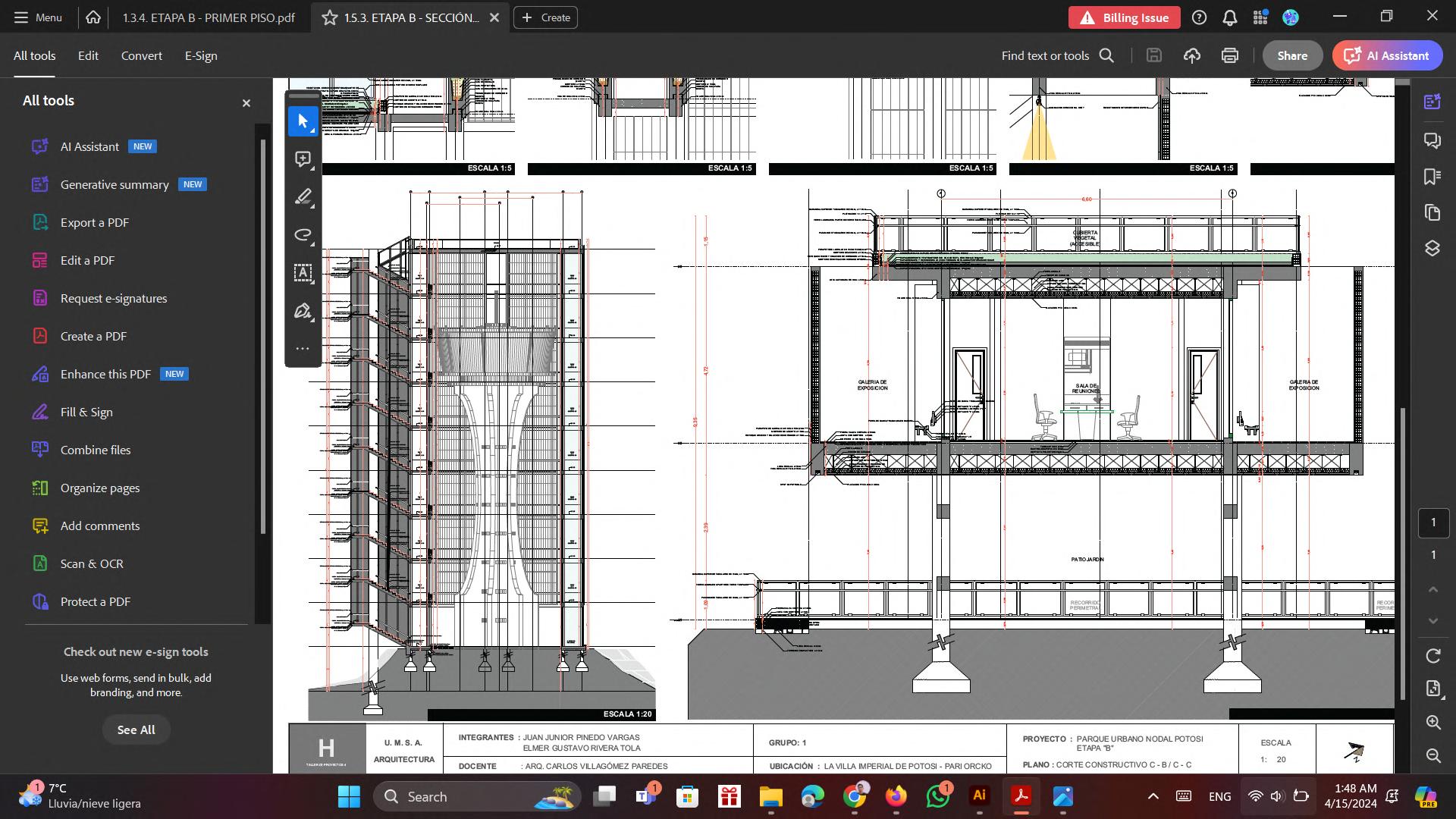This screenshot has width=1456, height=819.
Task: Close the All tools panel
Action: (246, 103)
